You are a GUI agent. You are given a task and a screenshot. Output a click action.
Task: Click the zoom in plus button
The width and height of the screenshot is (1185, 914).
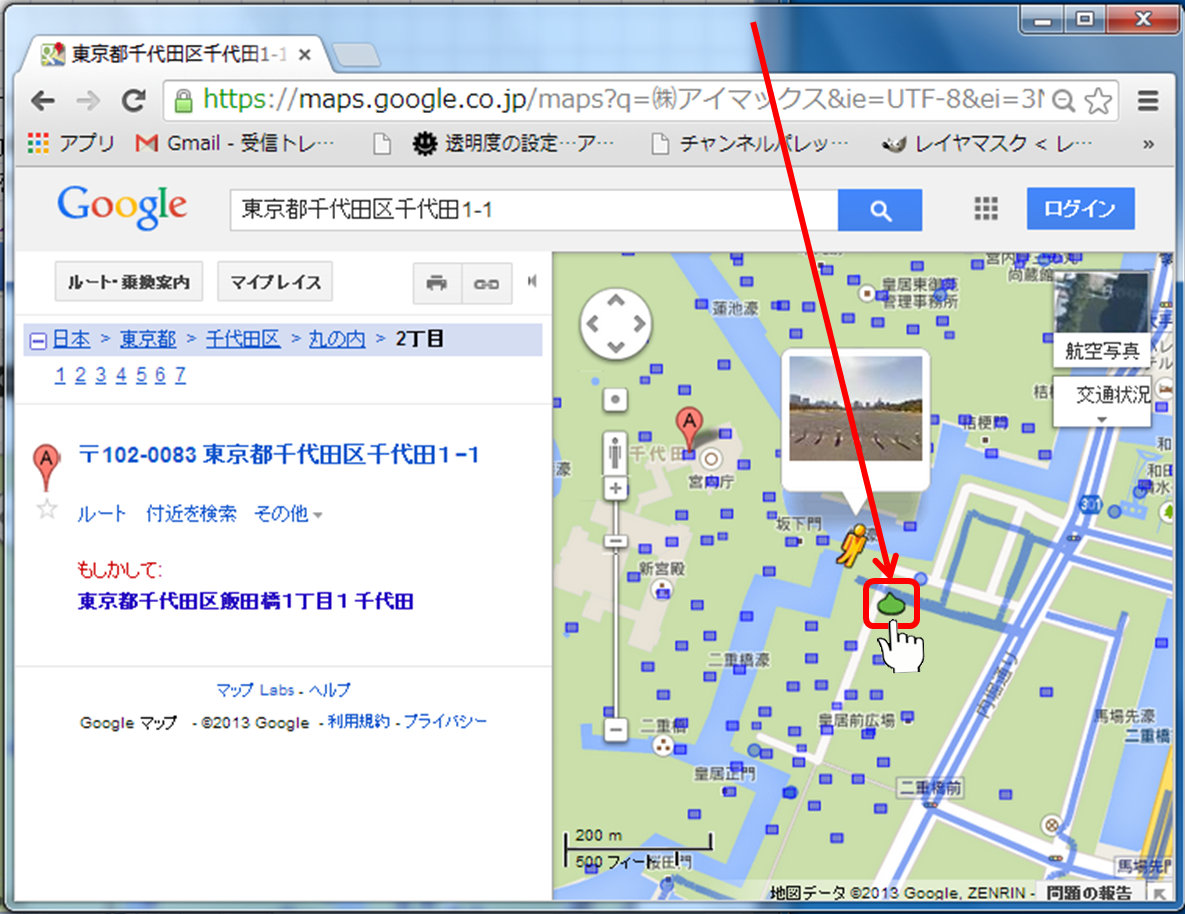pyautogui.click(x=616, y=489)
